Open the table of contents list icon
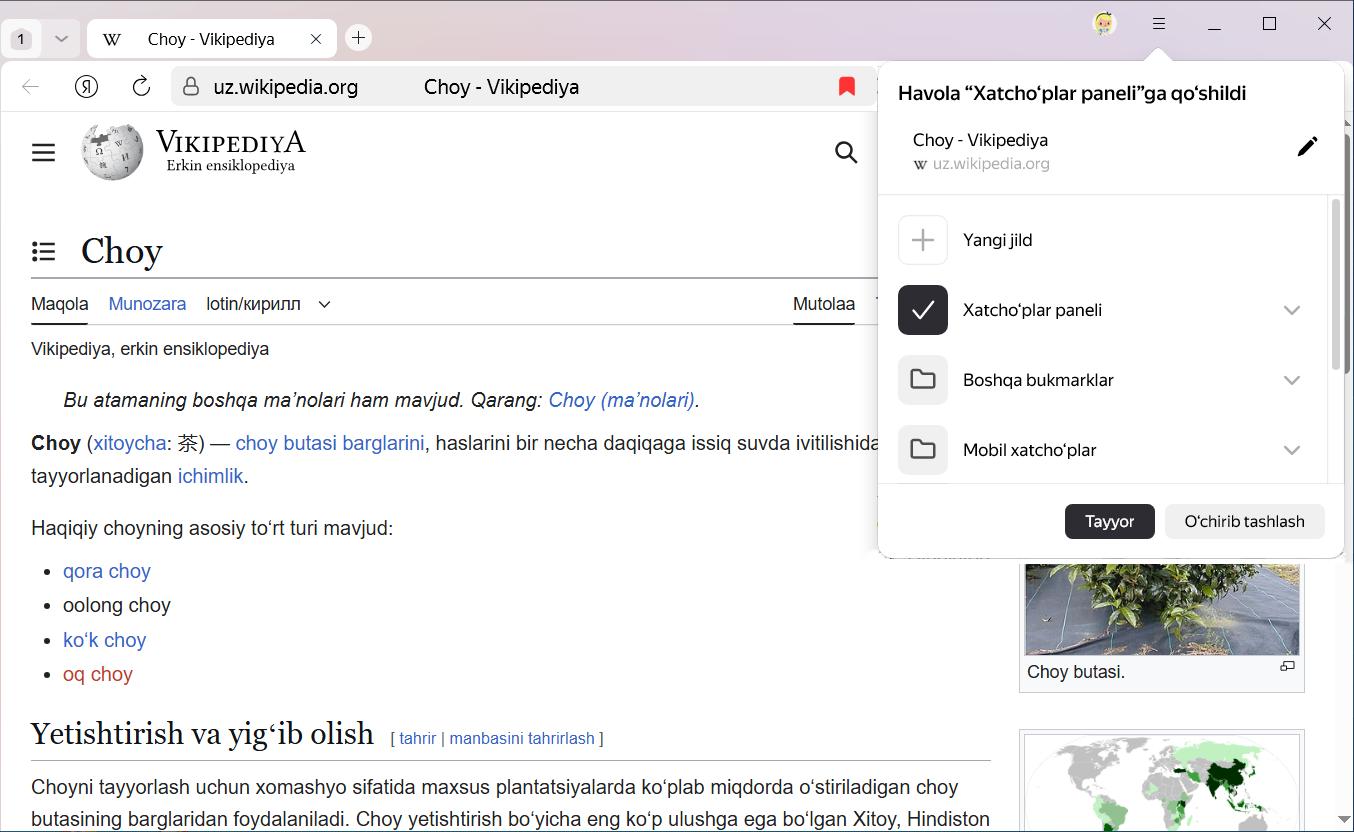This screenshot has width=1354, height=832. pos(43,251)
